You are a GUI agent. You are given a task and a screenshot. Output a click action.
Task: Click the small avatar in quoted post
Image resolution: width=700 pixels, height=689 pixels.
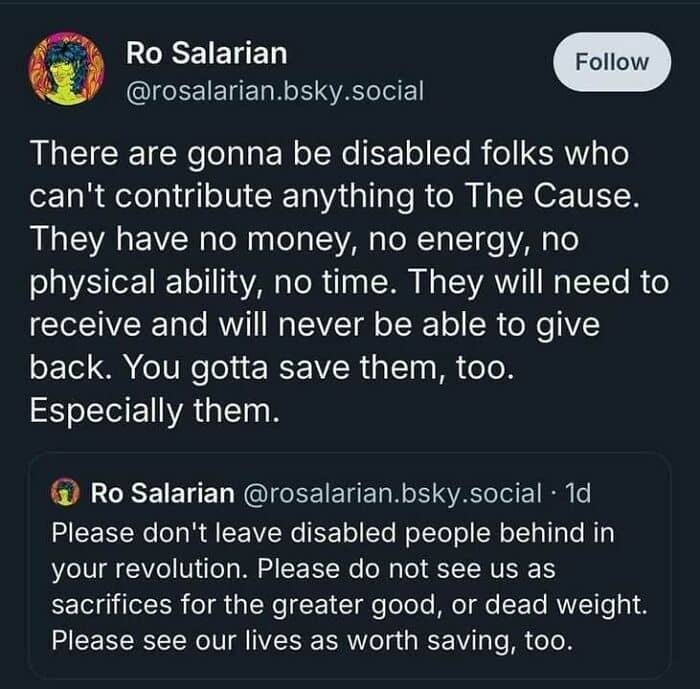tap(69, 493)
